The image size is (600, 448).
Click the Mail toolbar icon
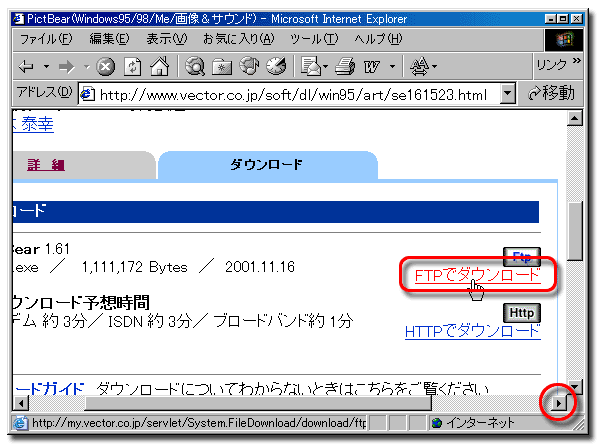tap(311, 66)
